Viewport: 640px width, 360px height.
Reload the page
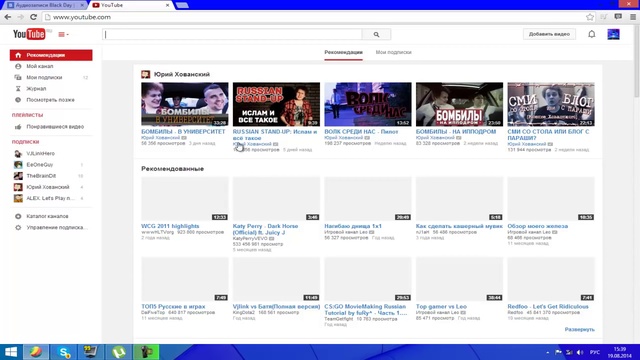pos(33,17)
